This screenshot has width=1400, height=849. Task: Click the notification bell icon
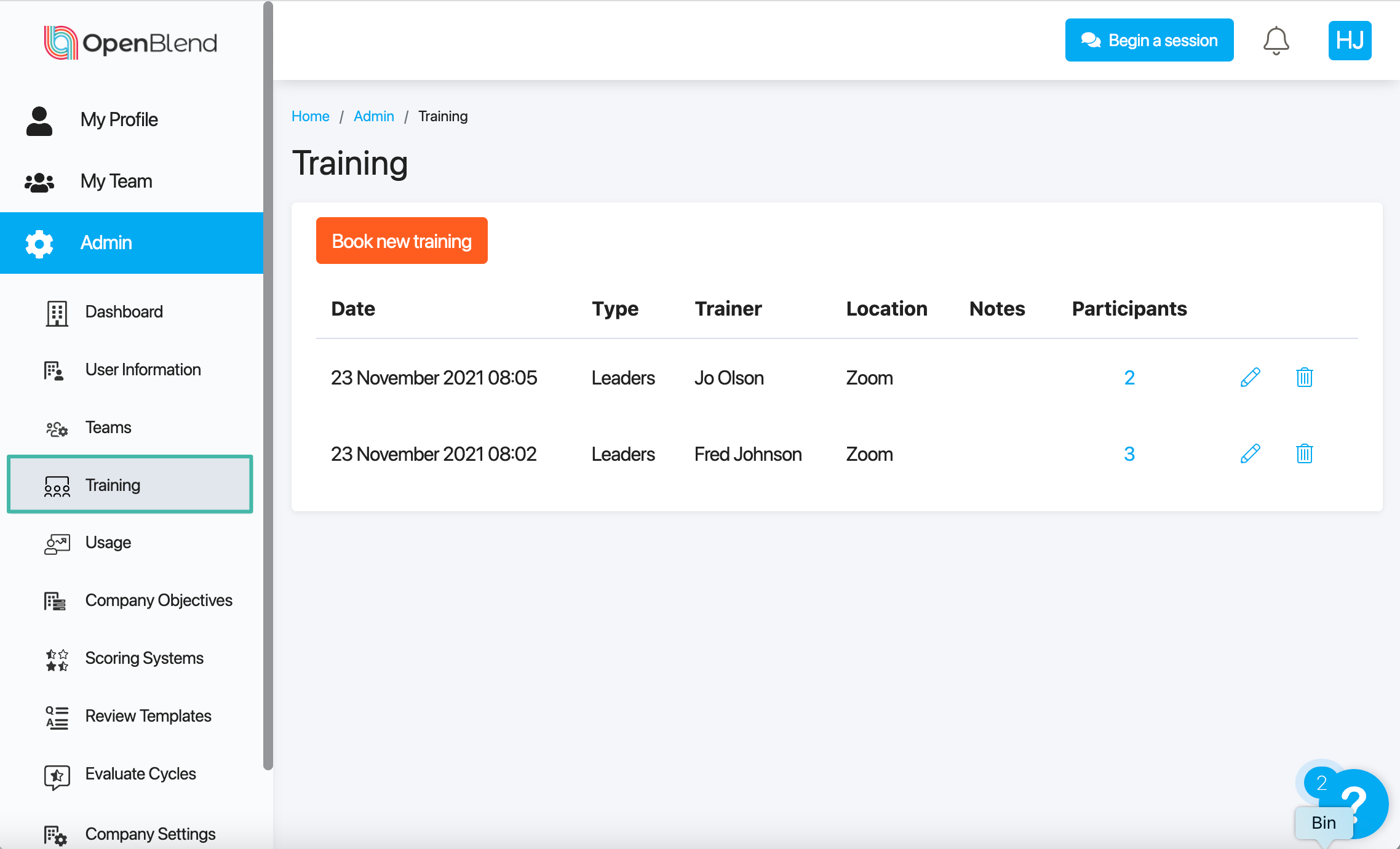pyautogui.click(x=1276, y=41)
